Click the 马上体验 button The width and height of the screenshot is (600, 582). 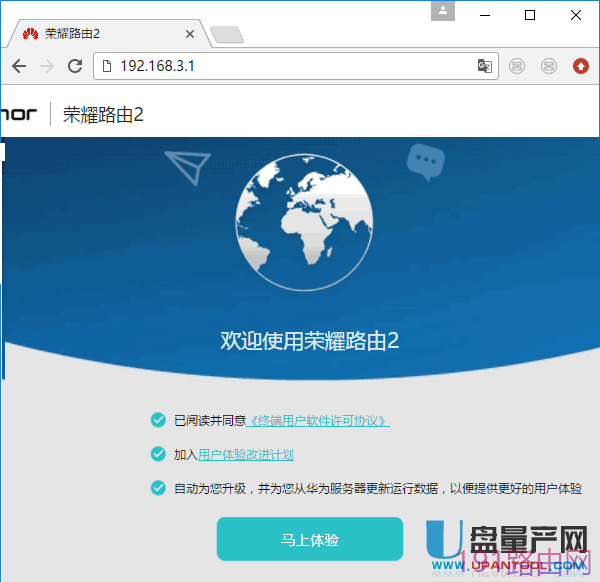[x=310, y=539]
